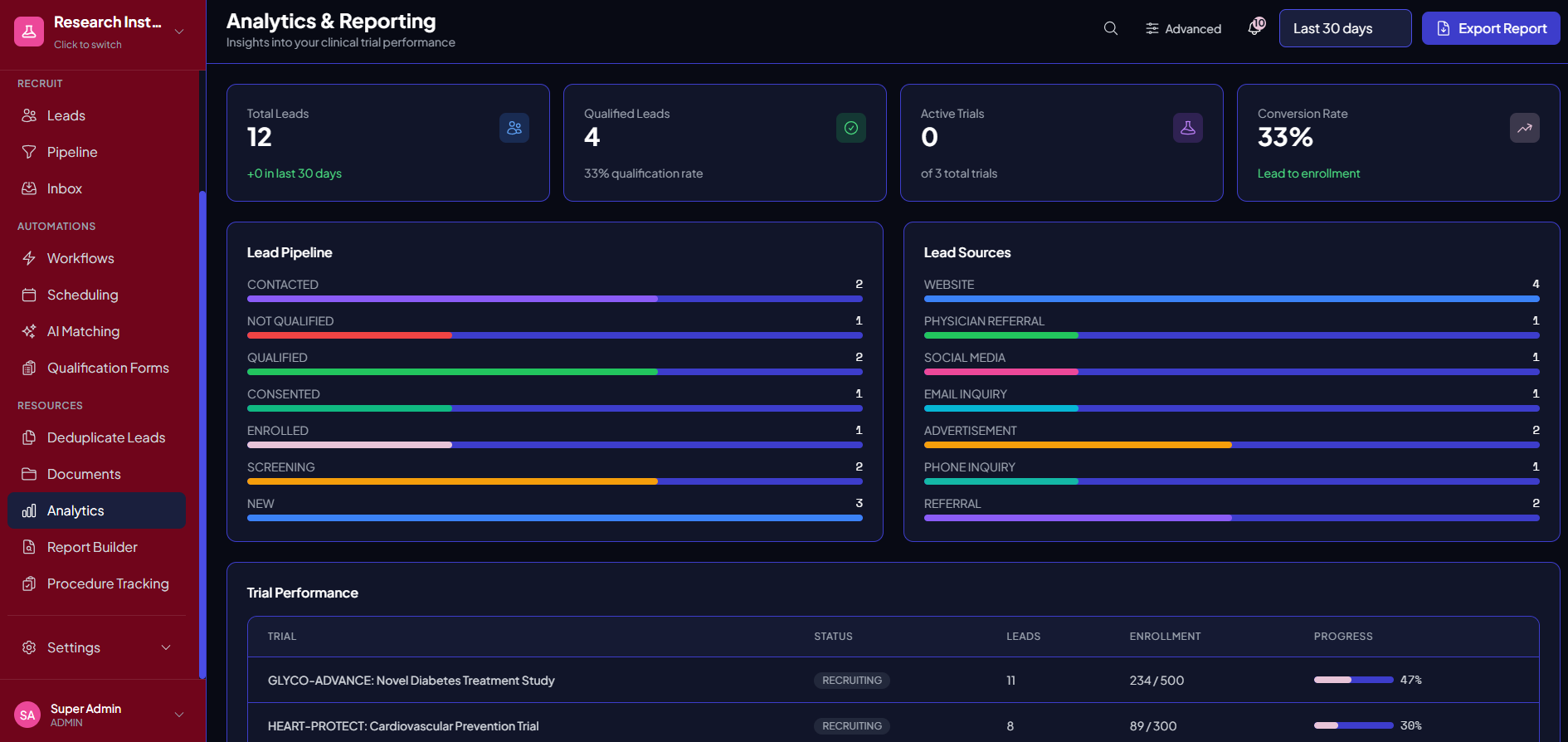Screen dimensions: 1568x742
Task: Expand the organization switcher chevron
Action: coord(179,32)
